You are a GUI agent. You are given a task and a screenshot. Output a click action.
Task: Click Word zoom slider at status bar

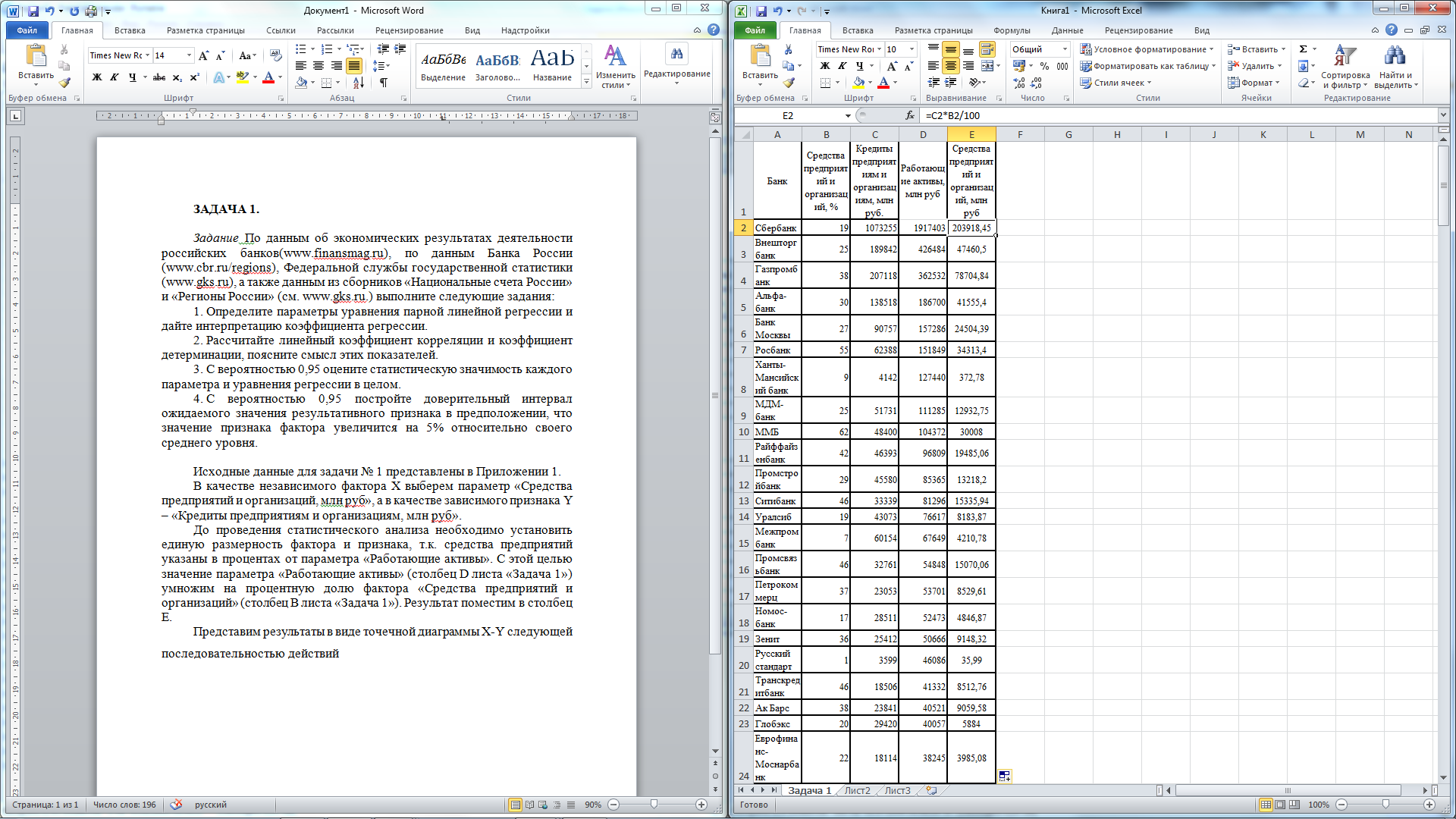click(654, 805)
